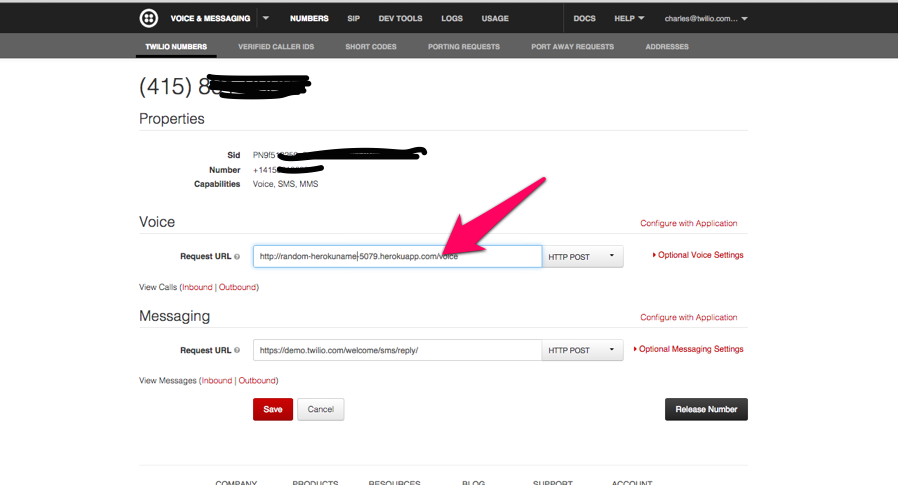Viewport: 898px width, 485px height.
Task: Click the Twilio logo icon
Action: [149, 18]
